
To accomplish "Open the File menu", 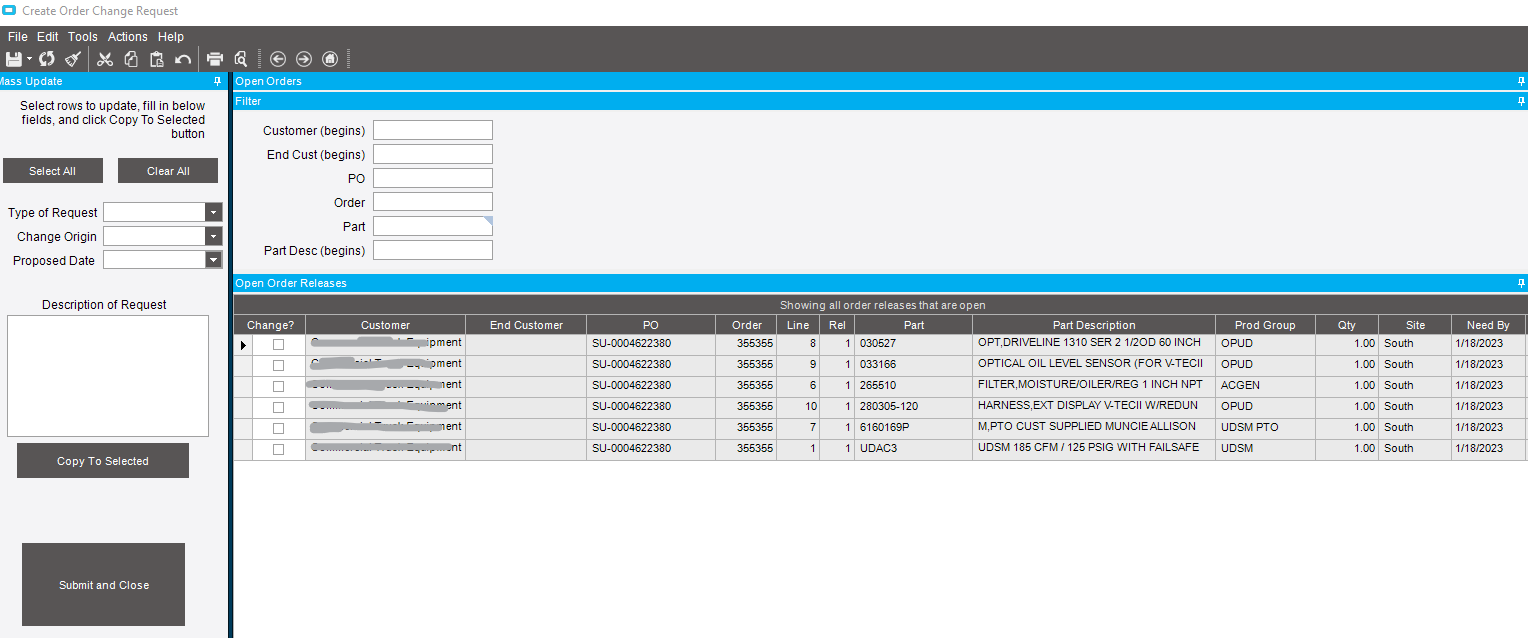I will (17, 37).
